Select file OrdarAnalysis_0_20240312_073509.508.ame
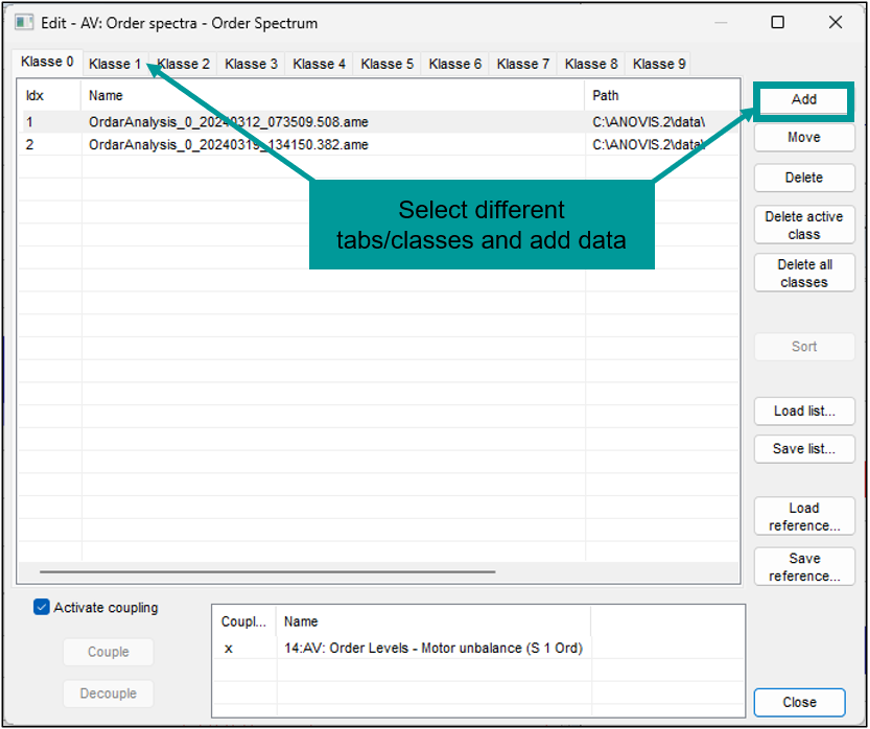This screenshot has height=729, width=870. pos(379,122)
